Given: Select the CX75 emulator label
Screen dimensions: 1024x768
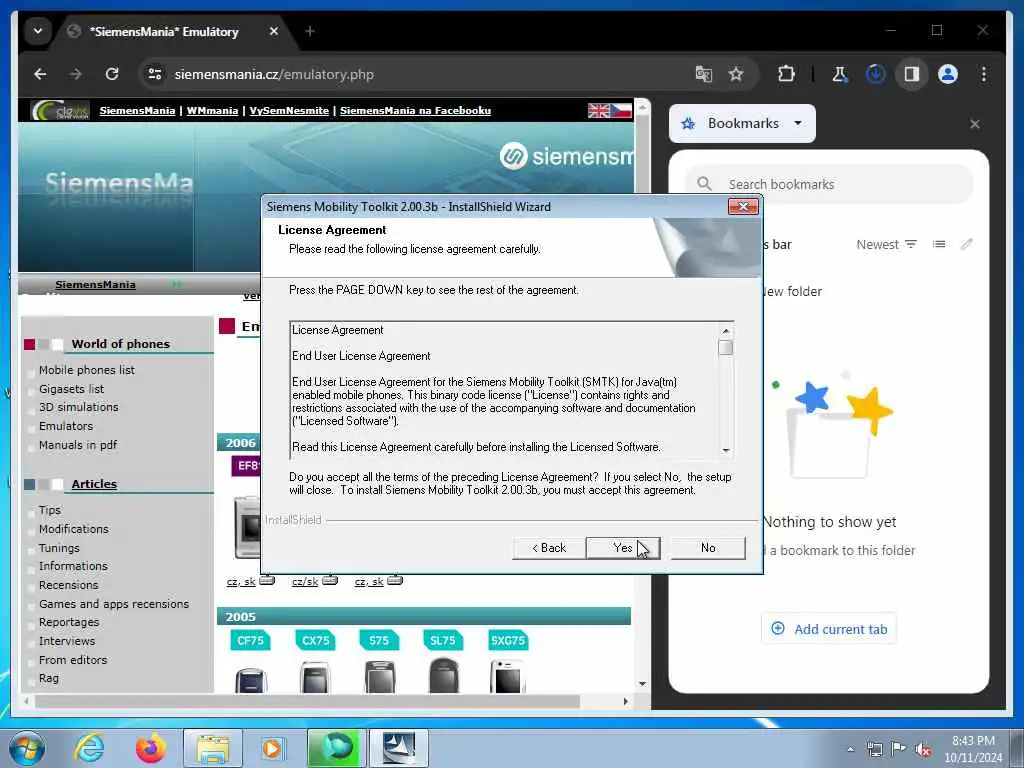Looking at the screenshot, I should 315,641.
